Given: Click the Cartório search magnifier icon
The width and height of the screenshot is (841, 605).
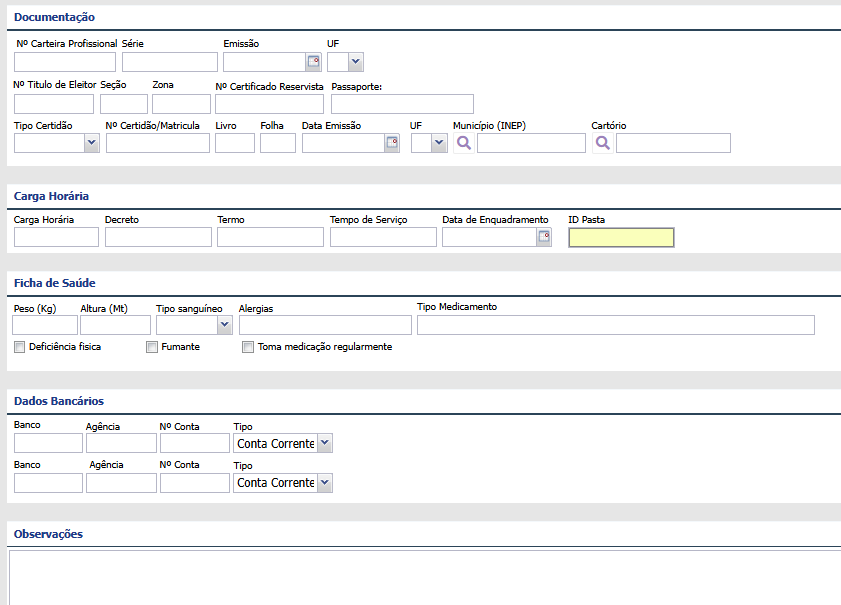Looking at the screenshot, I should point(603,143).
